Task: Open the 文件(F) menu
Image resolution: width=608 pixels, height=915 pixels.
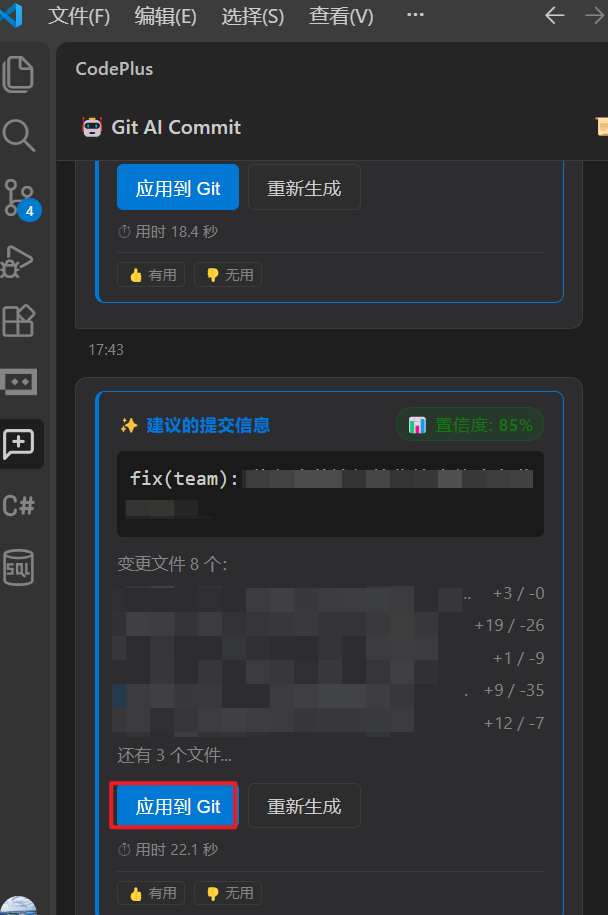Action: pos(79,16)
